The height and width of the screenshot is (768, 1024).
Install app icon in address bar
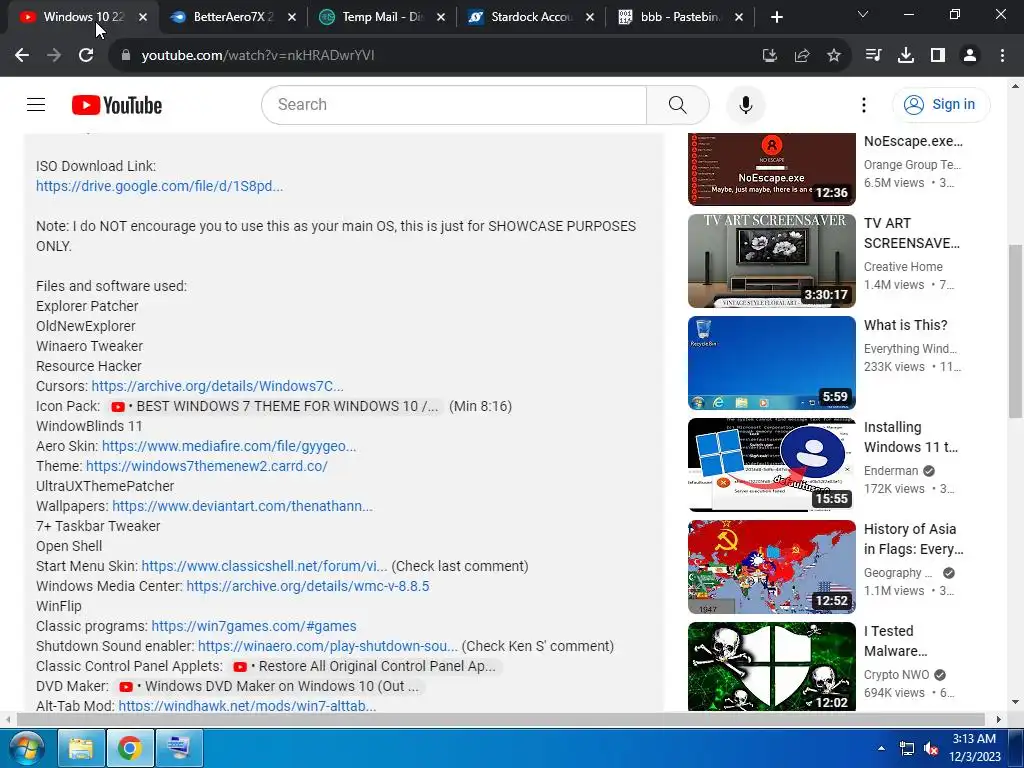[x=770, y=56]
